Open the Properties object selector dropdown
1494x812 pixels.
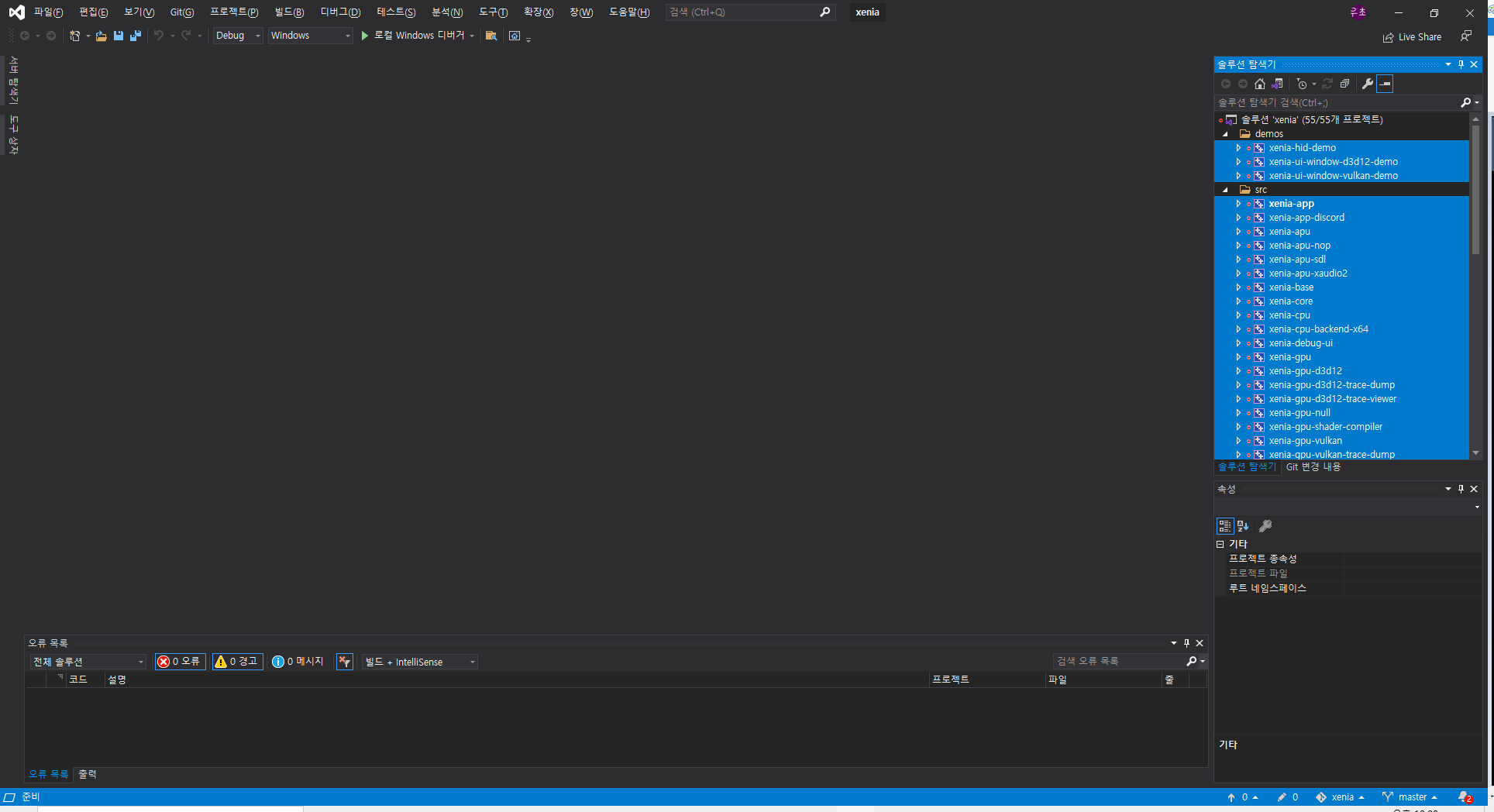(1476, 507)
